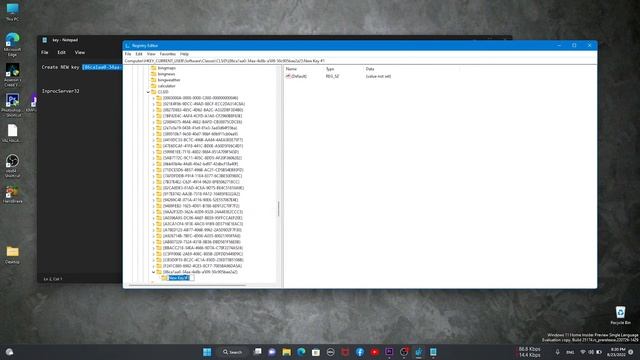
Task: Open This PC desktop icon
Action: tap(12, 12)
